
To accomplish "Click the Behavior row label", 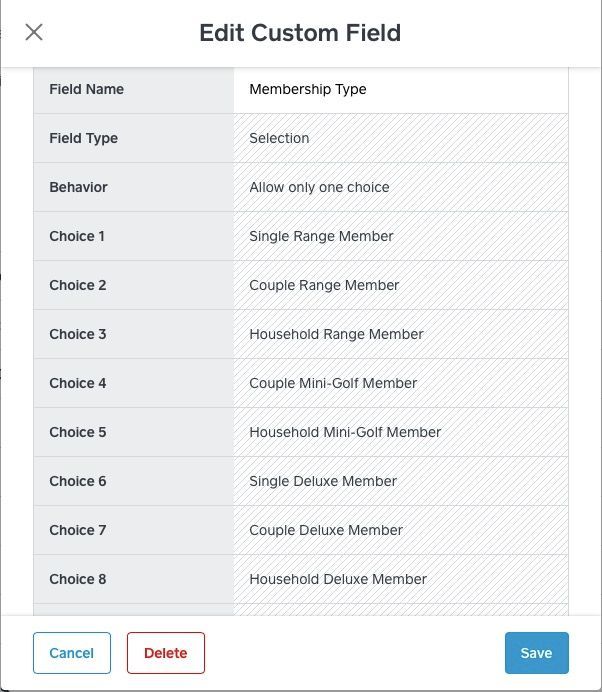I will tap(78, 187).
